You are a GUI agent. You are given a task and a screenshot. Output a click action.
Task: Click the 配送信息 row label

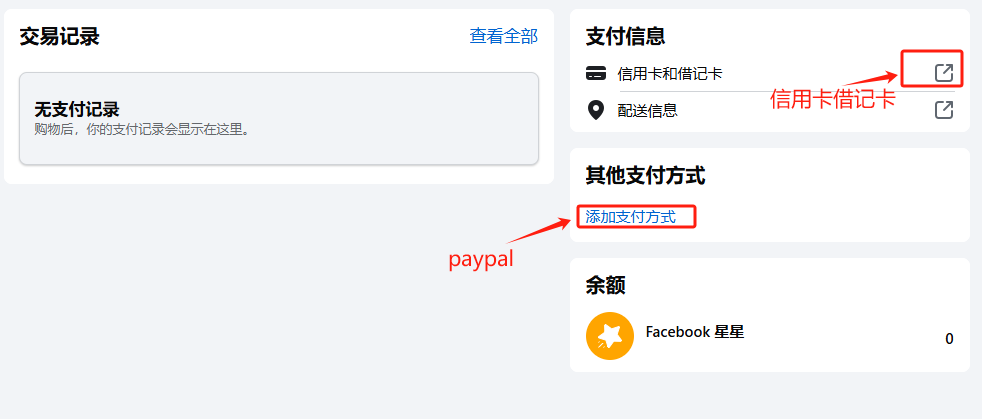[x=648, y=111]
